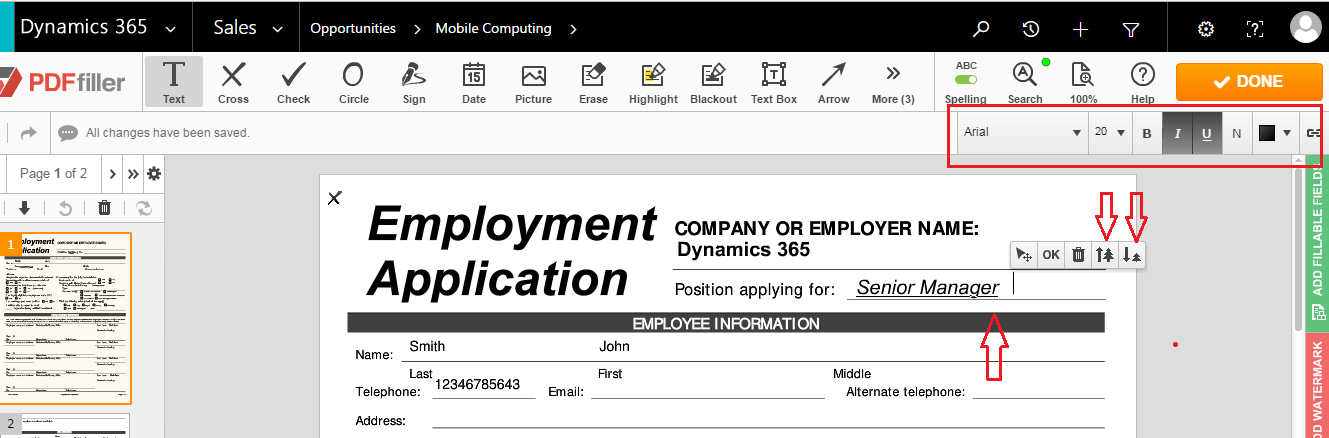Screen dimensions: 1329x438
Task: Click the move cursor icon in text popup
Action: pos(1024,255)
